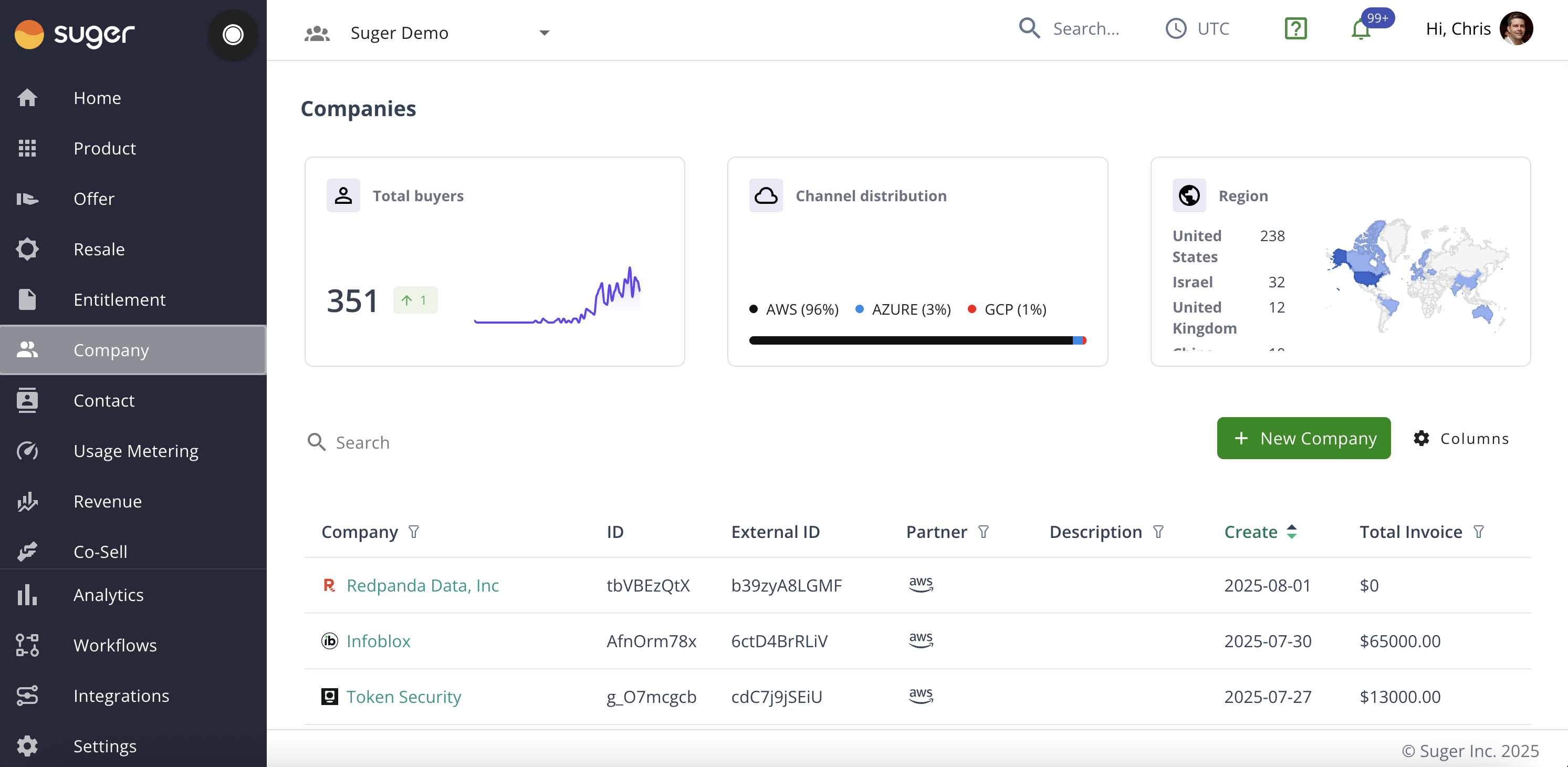Open notifications bell with 99+ badge
Screen dimensions: 1568x767
(x=1362, y=28)
